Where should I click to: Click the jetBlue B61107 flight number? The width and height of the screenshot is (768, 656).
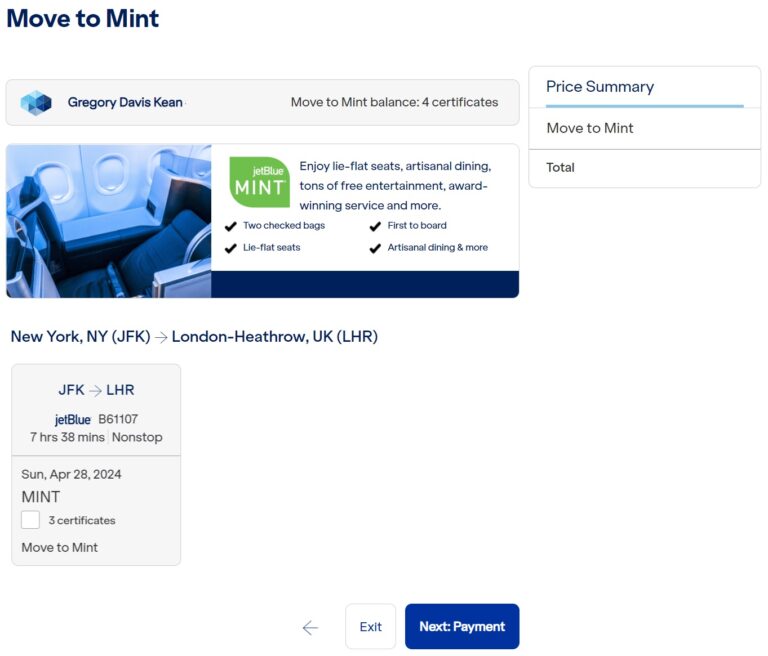pos(118,419)
